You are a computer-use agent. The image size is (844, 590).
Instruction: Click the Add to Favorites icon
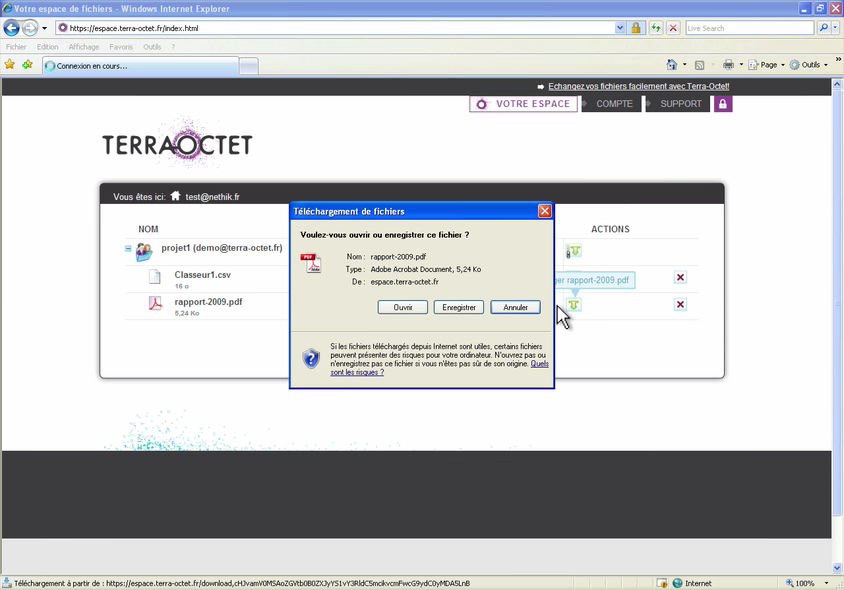coord(27,65)
